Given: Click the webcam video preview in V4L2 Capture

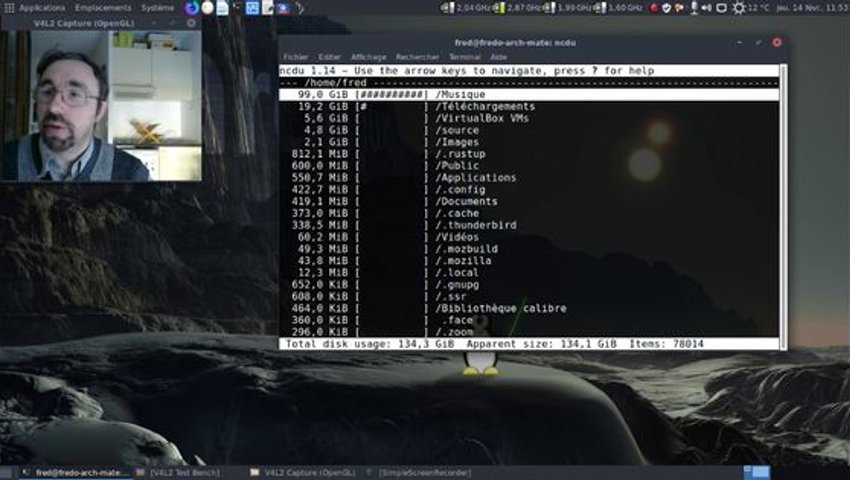Looking at the screenshot, I should tap(101, 105).
